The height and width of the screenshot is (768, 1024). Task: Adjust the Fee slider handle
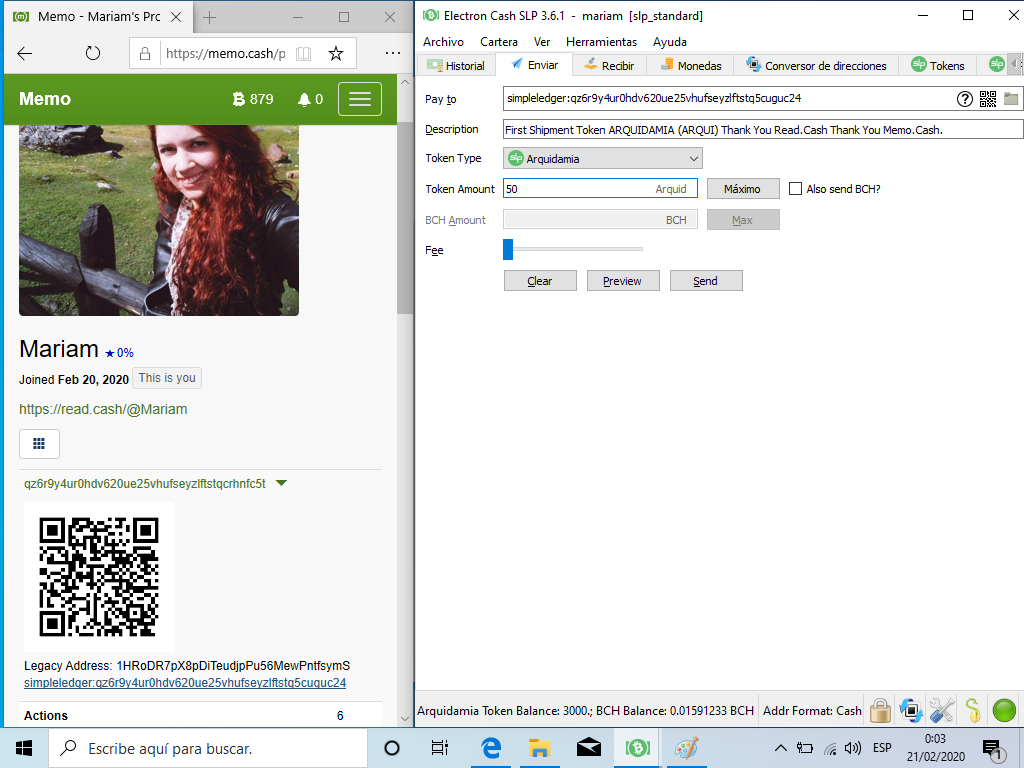point(508,249)
